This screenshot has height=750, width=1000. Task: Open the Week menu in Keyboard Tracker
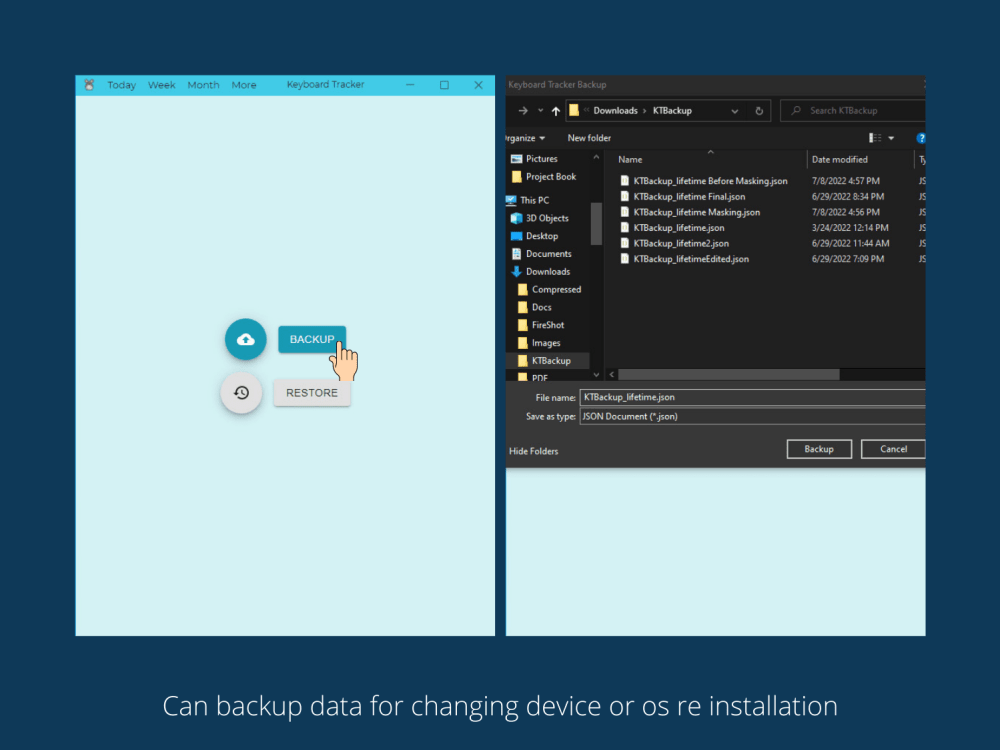(x=161, y=85)
